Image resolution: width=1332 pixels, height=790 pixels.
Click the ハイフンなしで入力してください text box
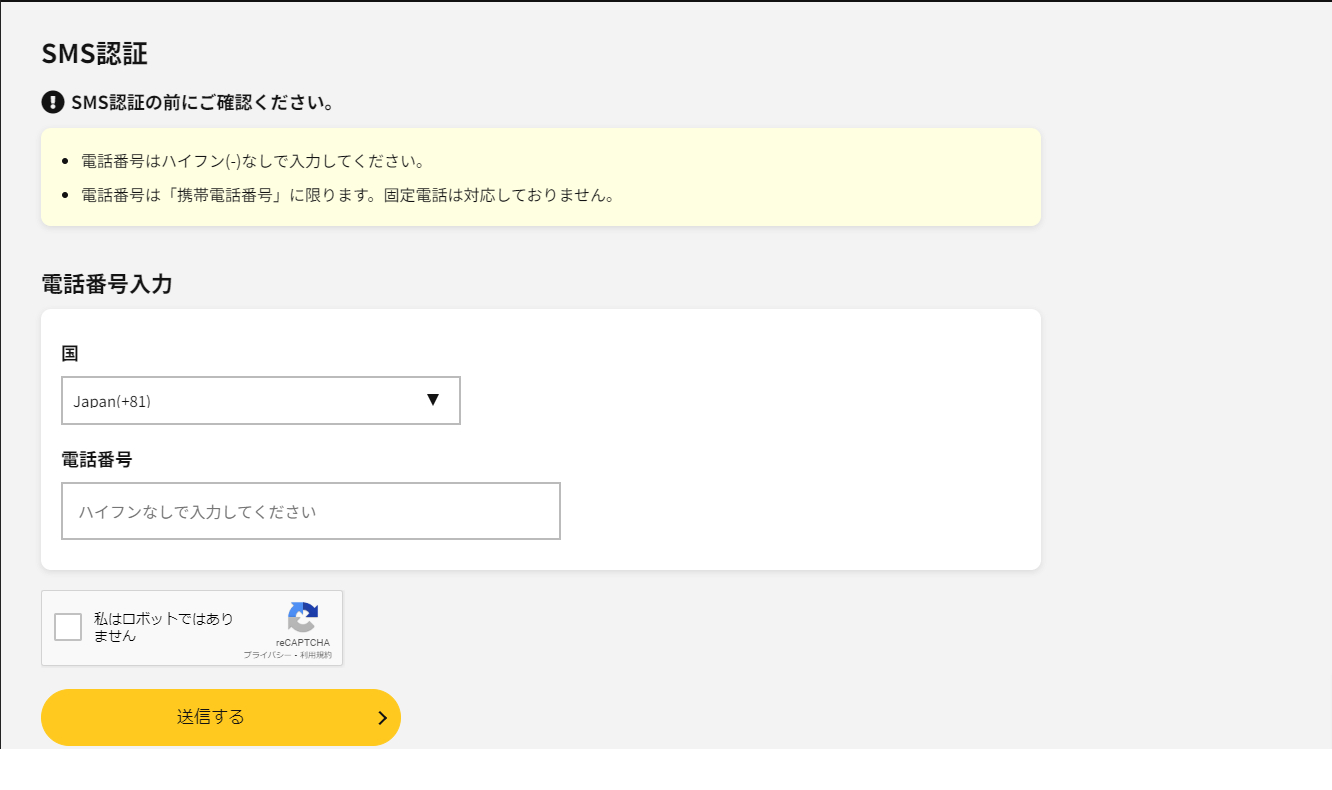[x=310, y=510]
